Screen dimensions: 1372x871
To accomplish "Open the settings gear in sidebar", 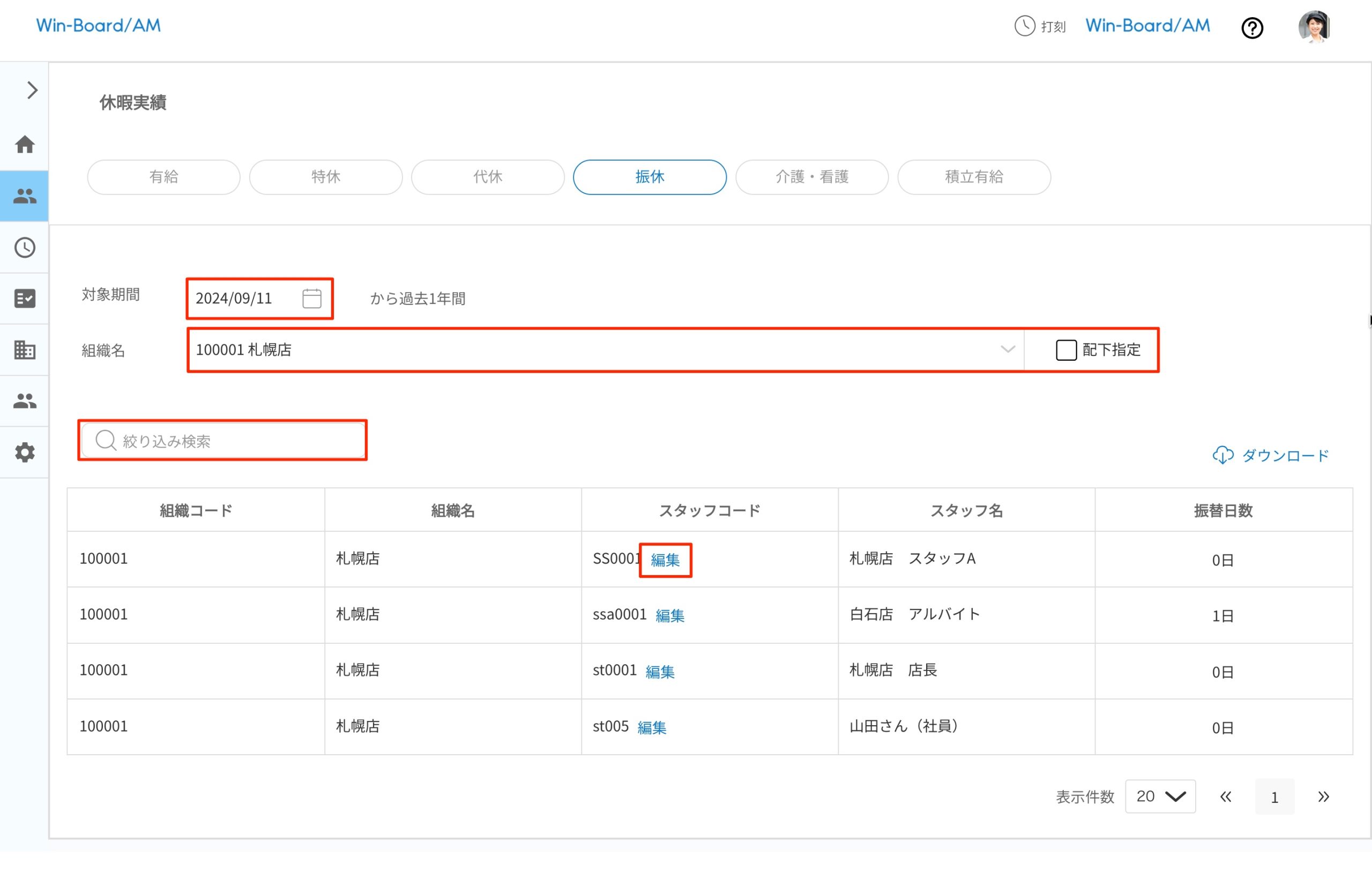I will pyautogui.click(x=25, y=453).
